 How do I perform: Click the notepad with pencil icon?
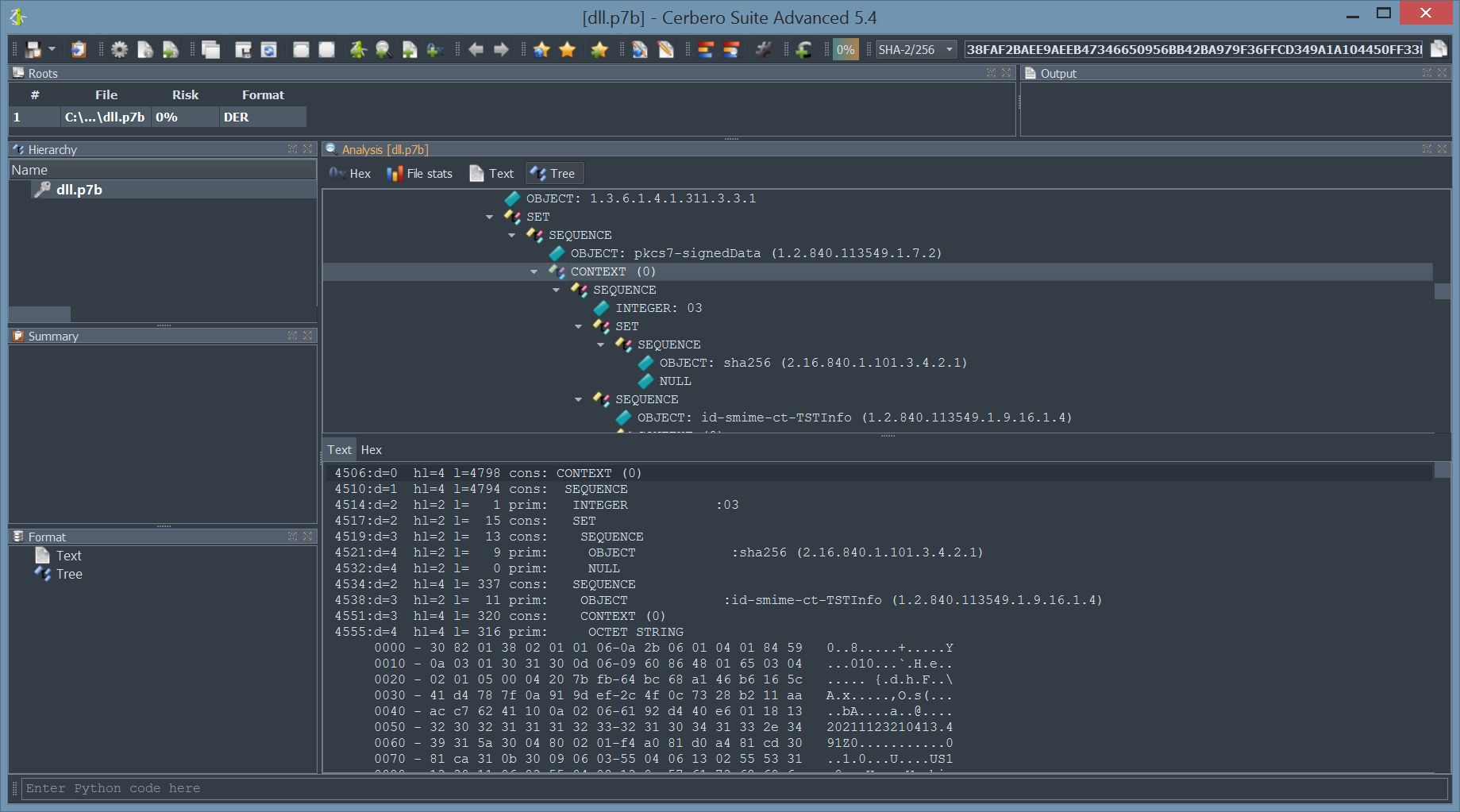click(665, 50)
